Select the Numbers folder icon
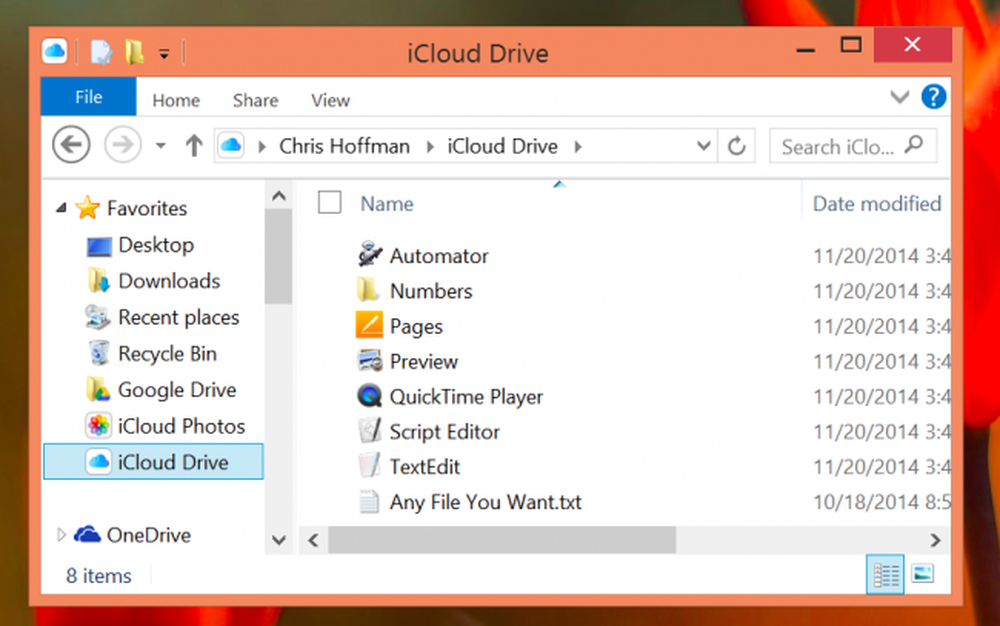1000x626 pixels. 368,289
